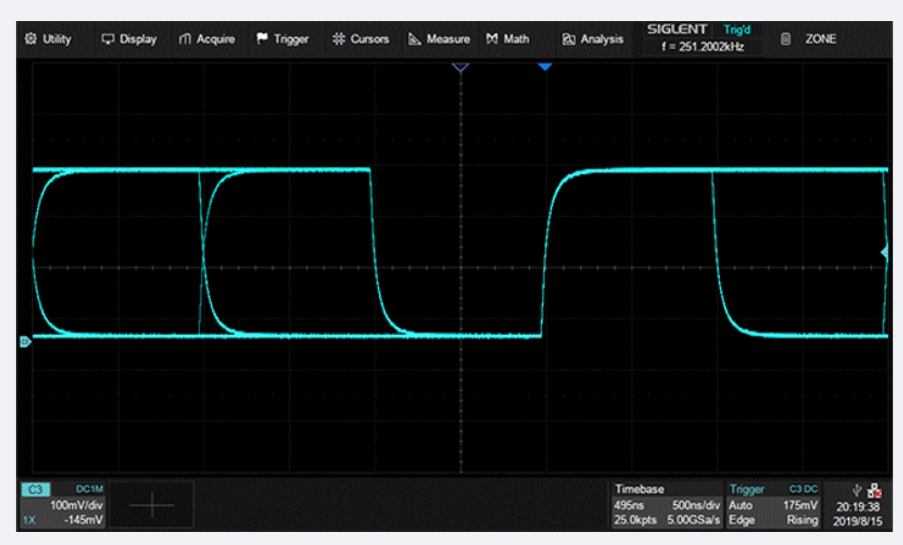The width and height of the screenshot is (903, 545).
Task: Click the SIGLENT logo
Action: point(677,29)
